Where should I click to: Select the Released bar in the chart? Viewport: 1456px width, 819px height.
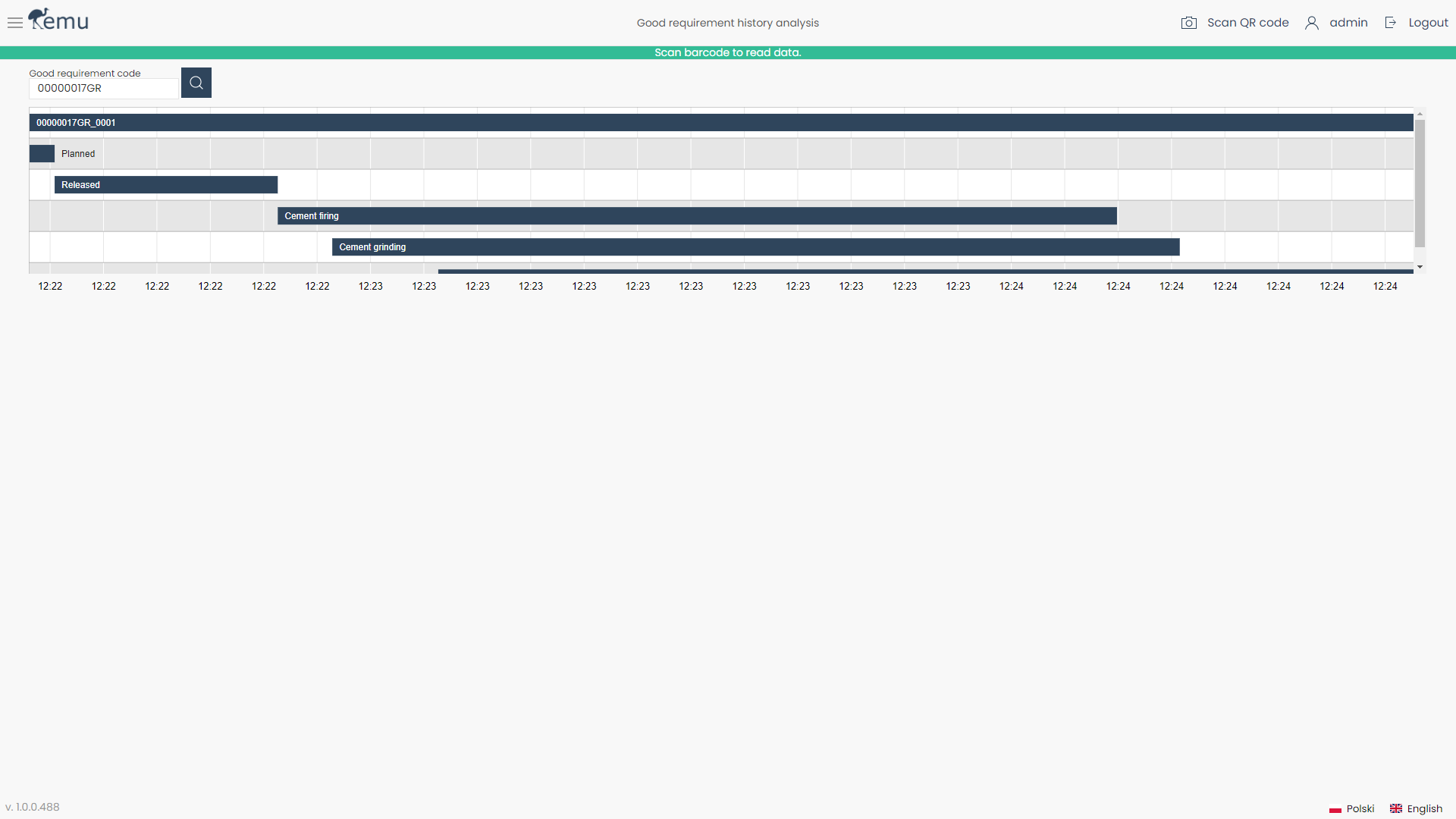165,184
